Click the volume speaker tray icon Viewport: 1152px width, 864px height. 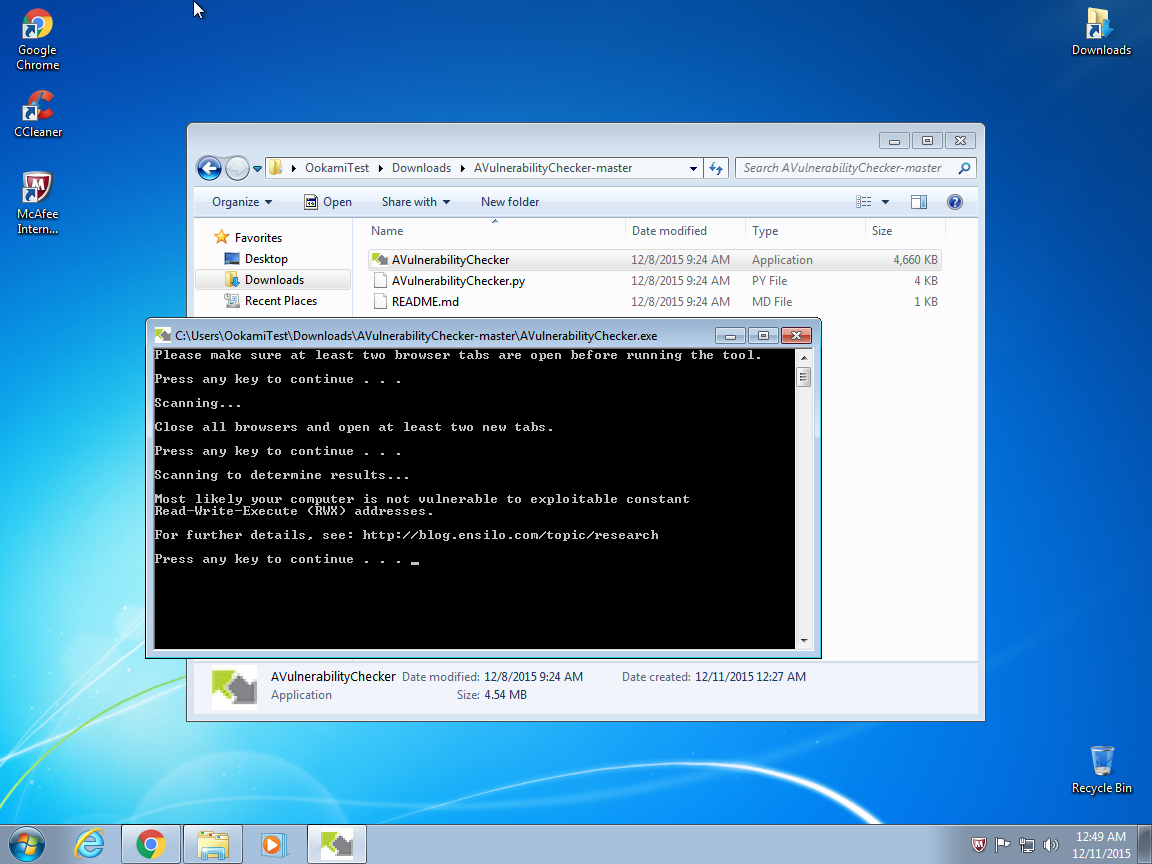click(x=1049, y=845)
